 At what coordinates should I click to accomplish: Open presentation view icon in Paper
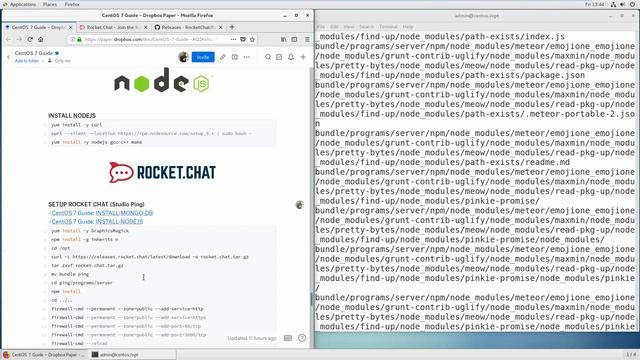pyautogui.click(x=235, y=57)
